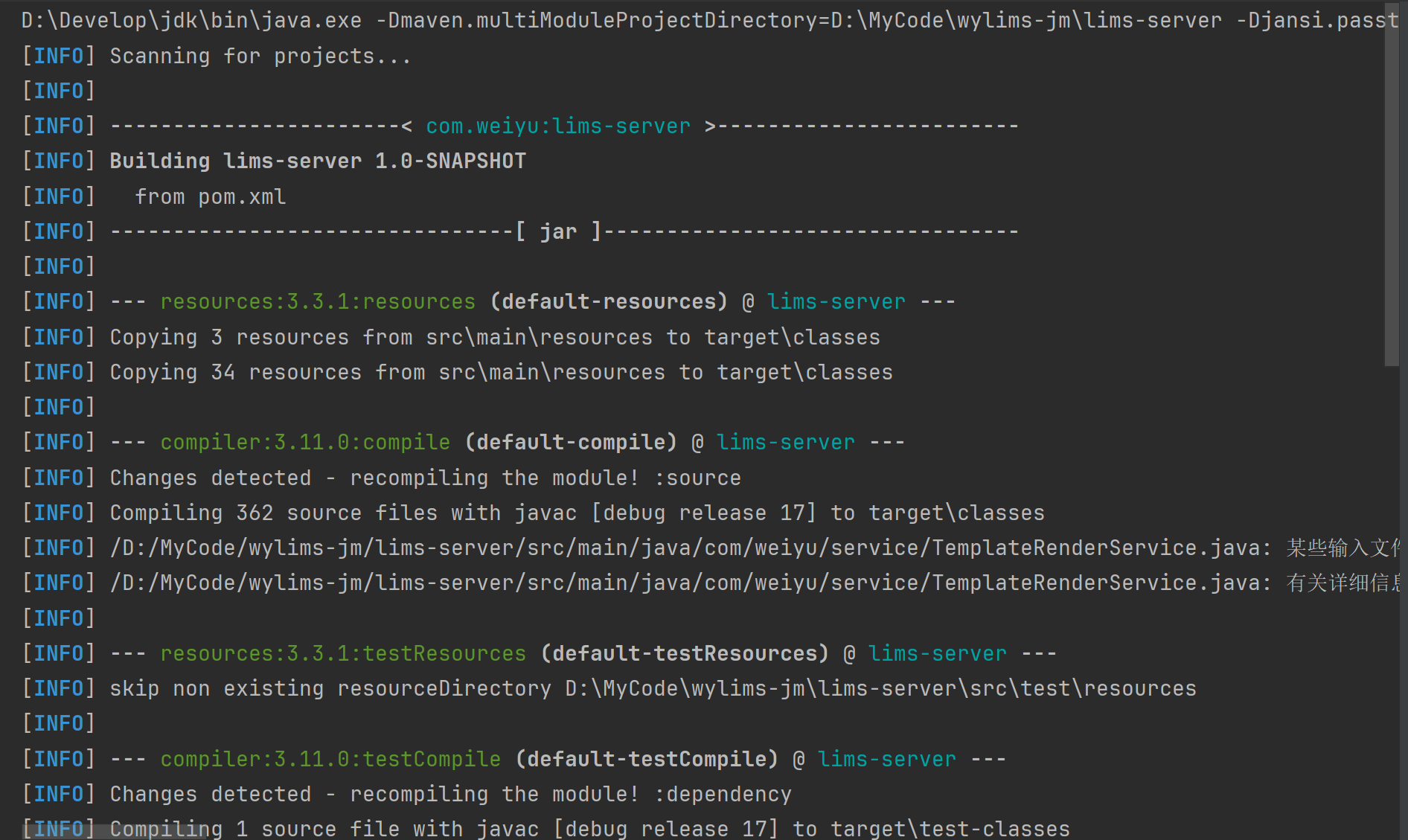Click 'resources:3.3.1:testResources' plugin goal text
The height and width of the screenshot is (840, 1408).
(x=343, y=654)
